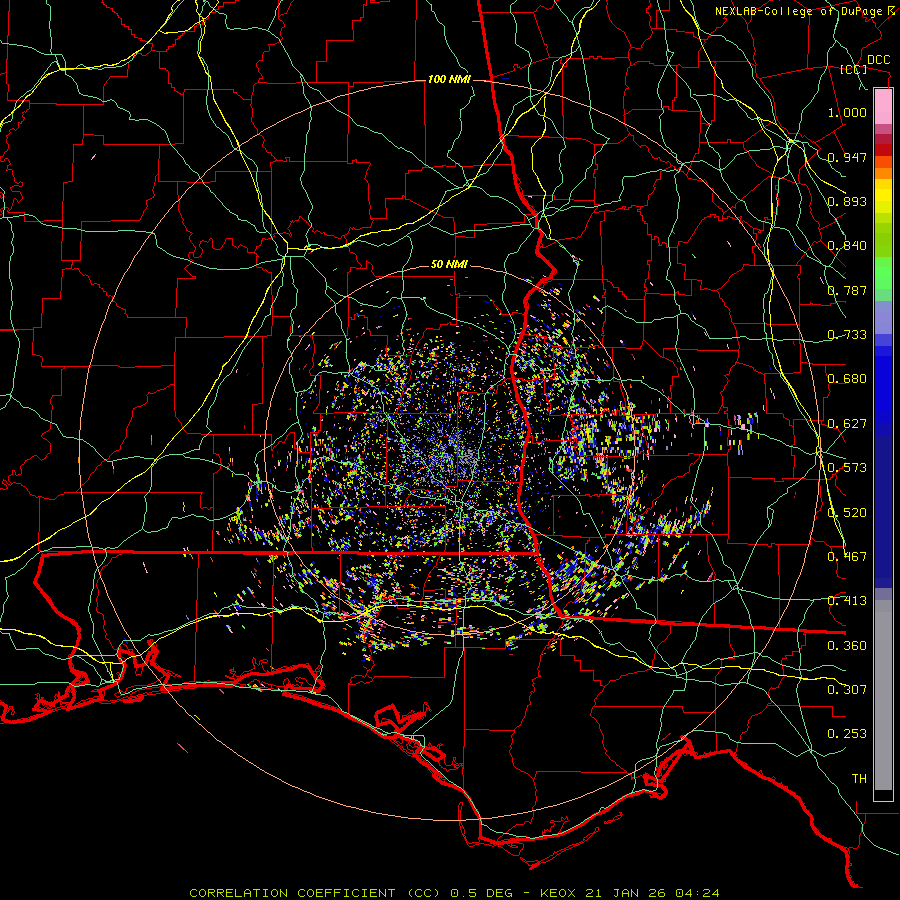Click the KEOX radar site identifier
The image size is (900, 900).
tap(558, 893)
